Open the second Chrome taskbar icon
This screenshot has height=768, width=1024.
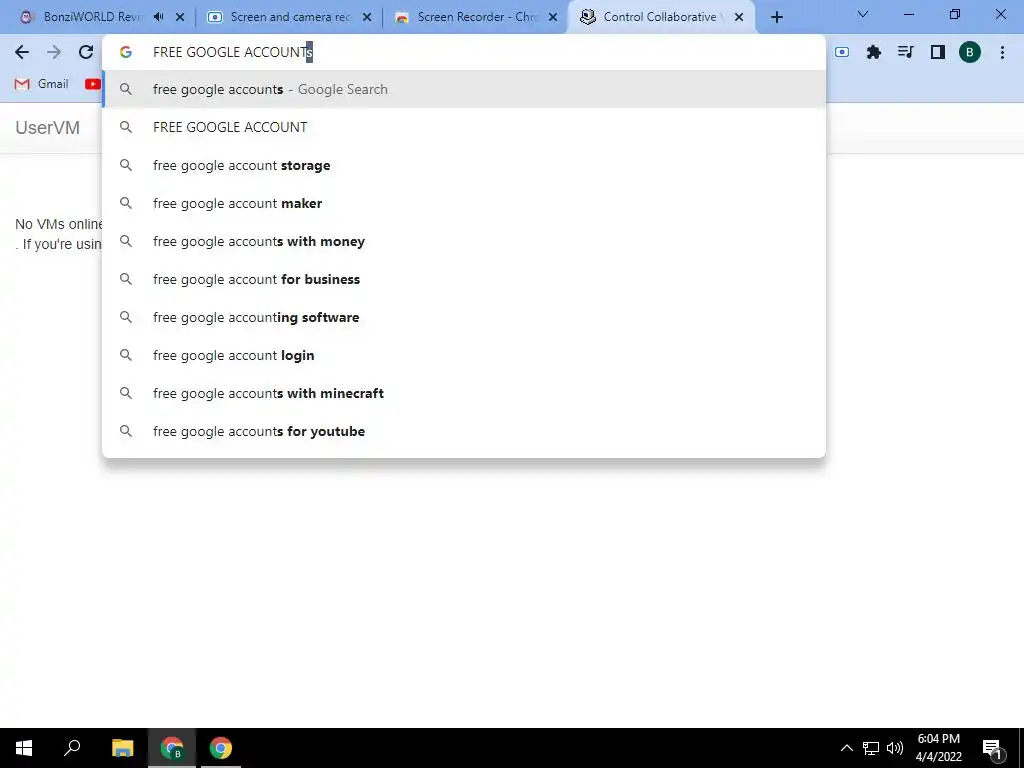pyautogui.click(x=221, y=748)
